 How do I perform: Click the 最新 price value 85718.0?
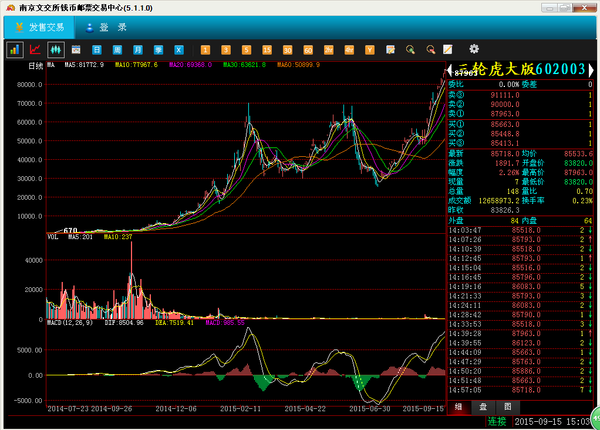tap(505, 154)
